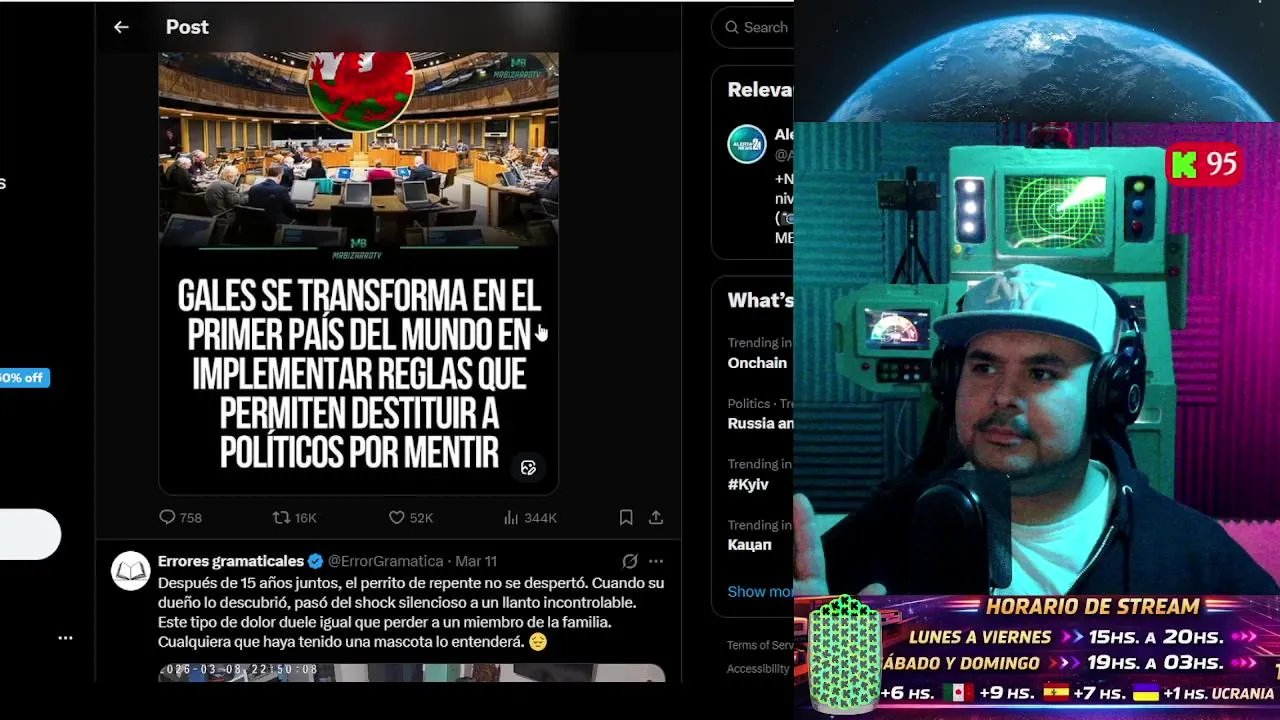Open the Gales politicians image
Screen dimensions: 1280x720
(x=358, y=273)
